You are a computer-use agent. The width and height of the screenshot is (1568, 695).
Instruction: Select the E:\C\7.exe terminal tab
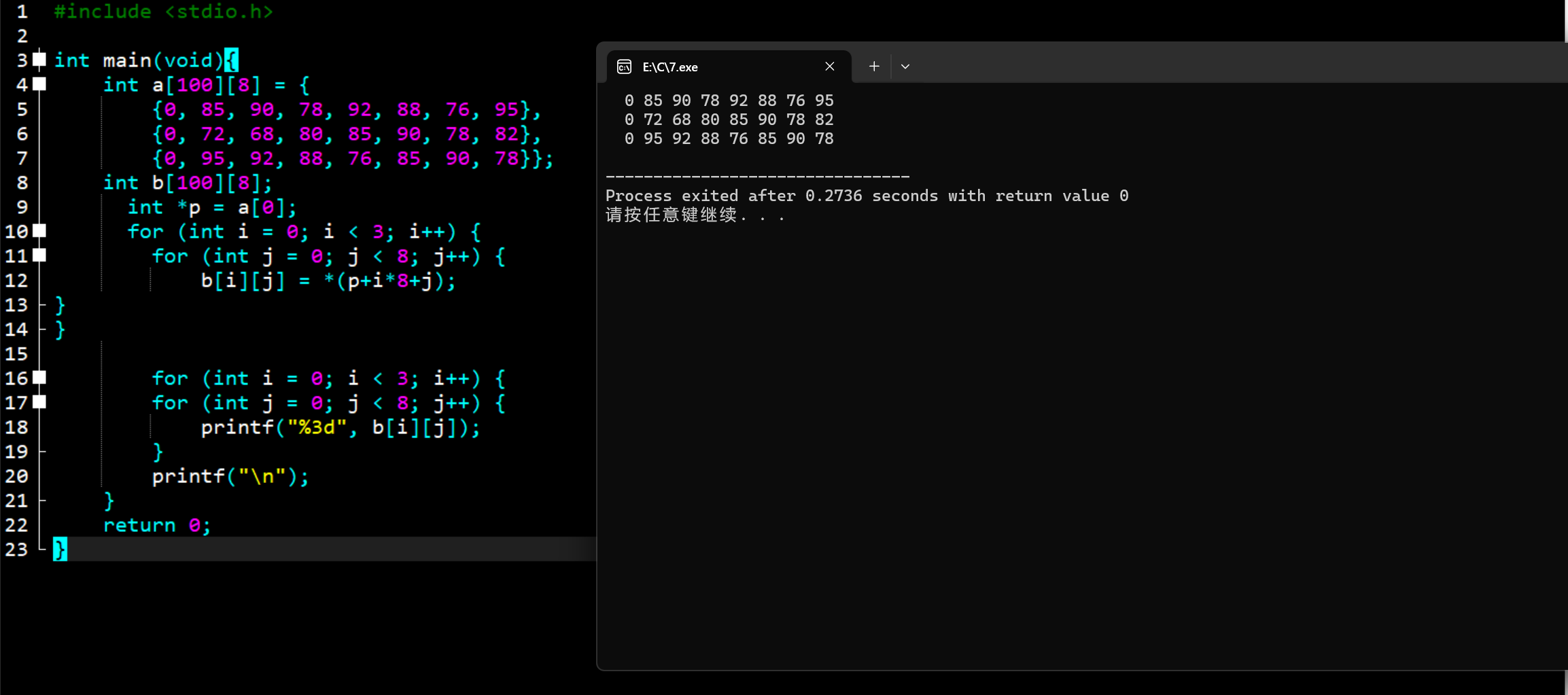click(728, 67)
